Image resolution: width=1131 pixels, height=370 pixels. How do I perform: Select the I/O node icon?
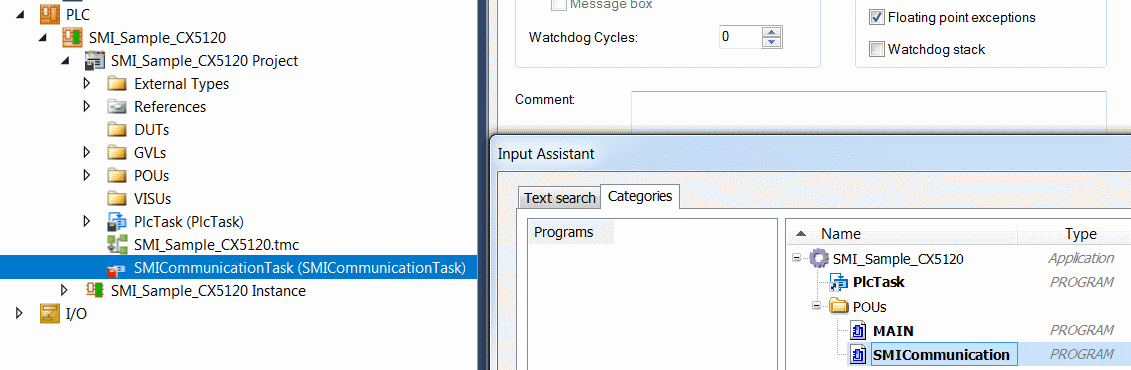[x=50, y=314]
